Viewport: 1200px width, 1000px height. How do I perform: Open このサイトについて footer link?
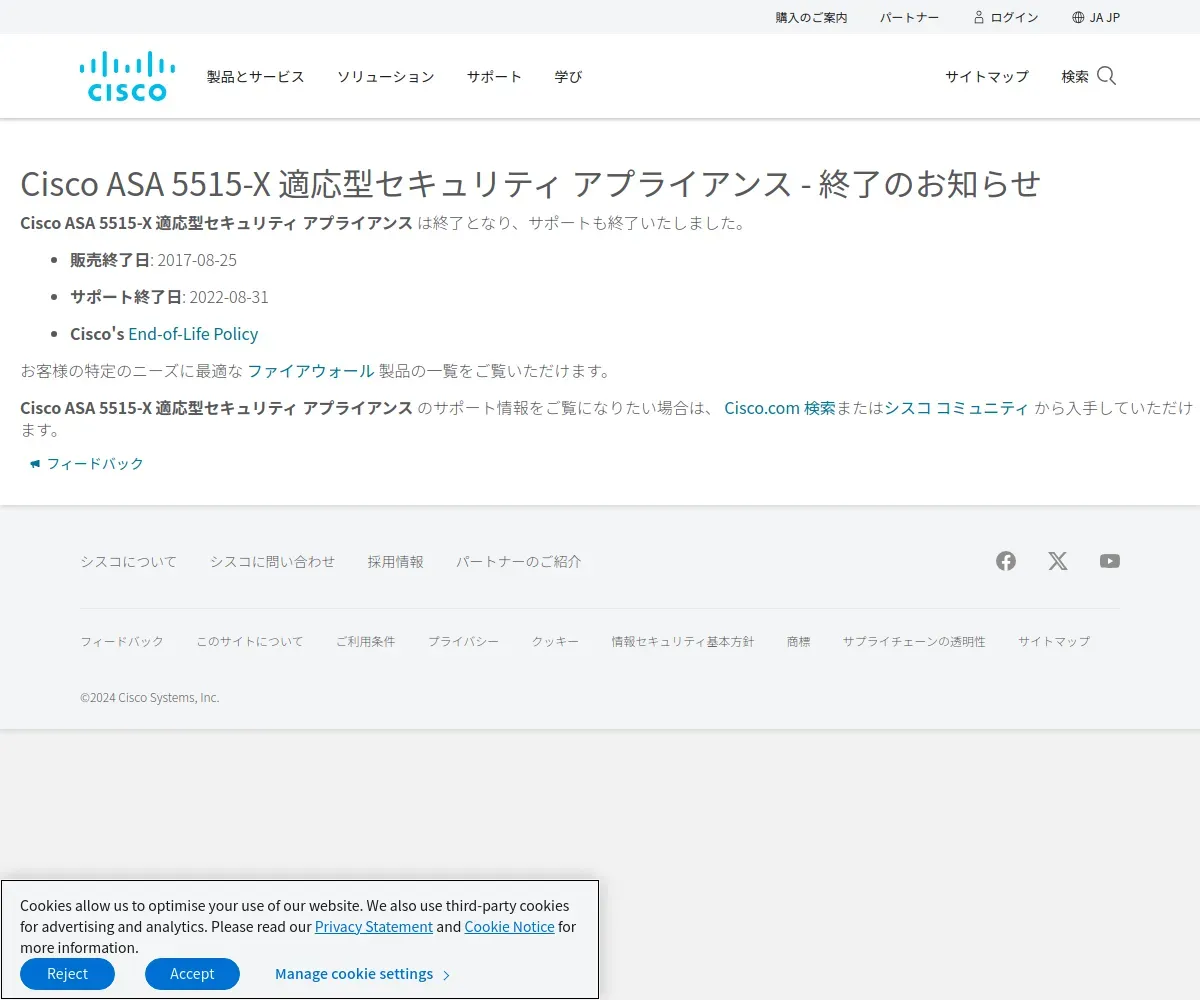pyautogui.click(x=249, y=641)
